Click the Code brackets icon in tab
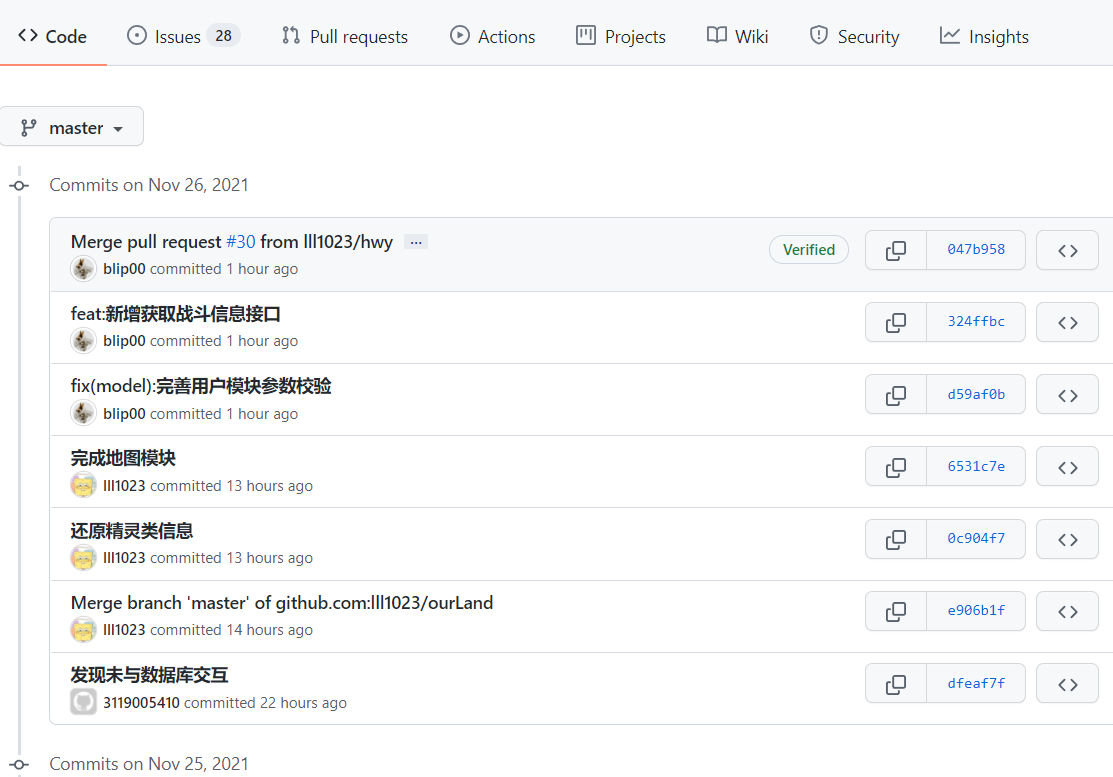 pyautogui.click(x=28, y=35)
